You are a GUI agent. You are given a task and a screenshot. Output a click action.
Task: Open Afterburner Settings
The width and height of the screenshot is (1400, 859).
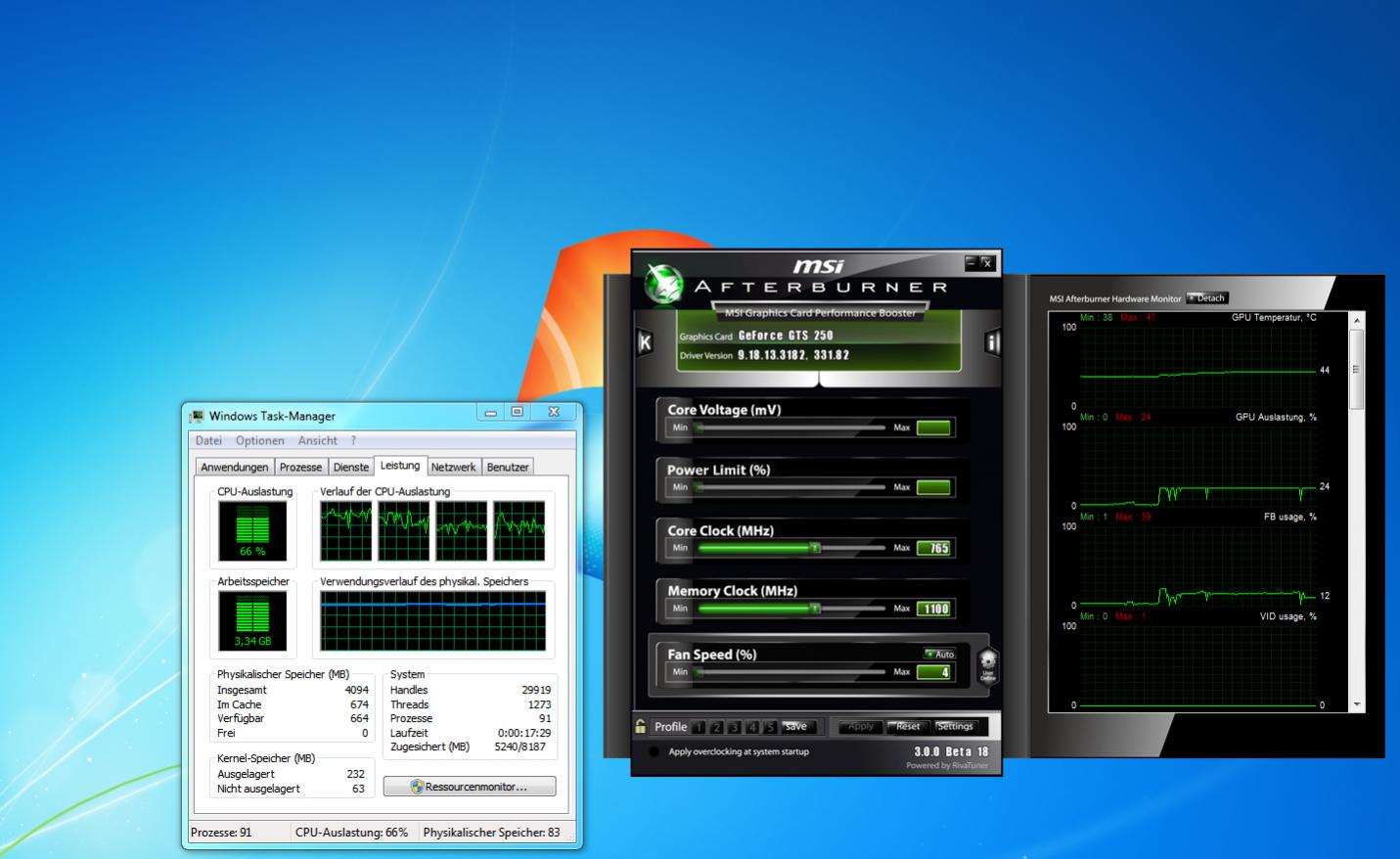(x=955, y=726)
